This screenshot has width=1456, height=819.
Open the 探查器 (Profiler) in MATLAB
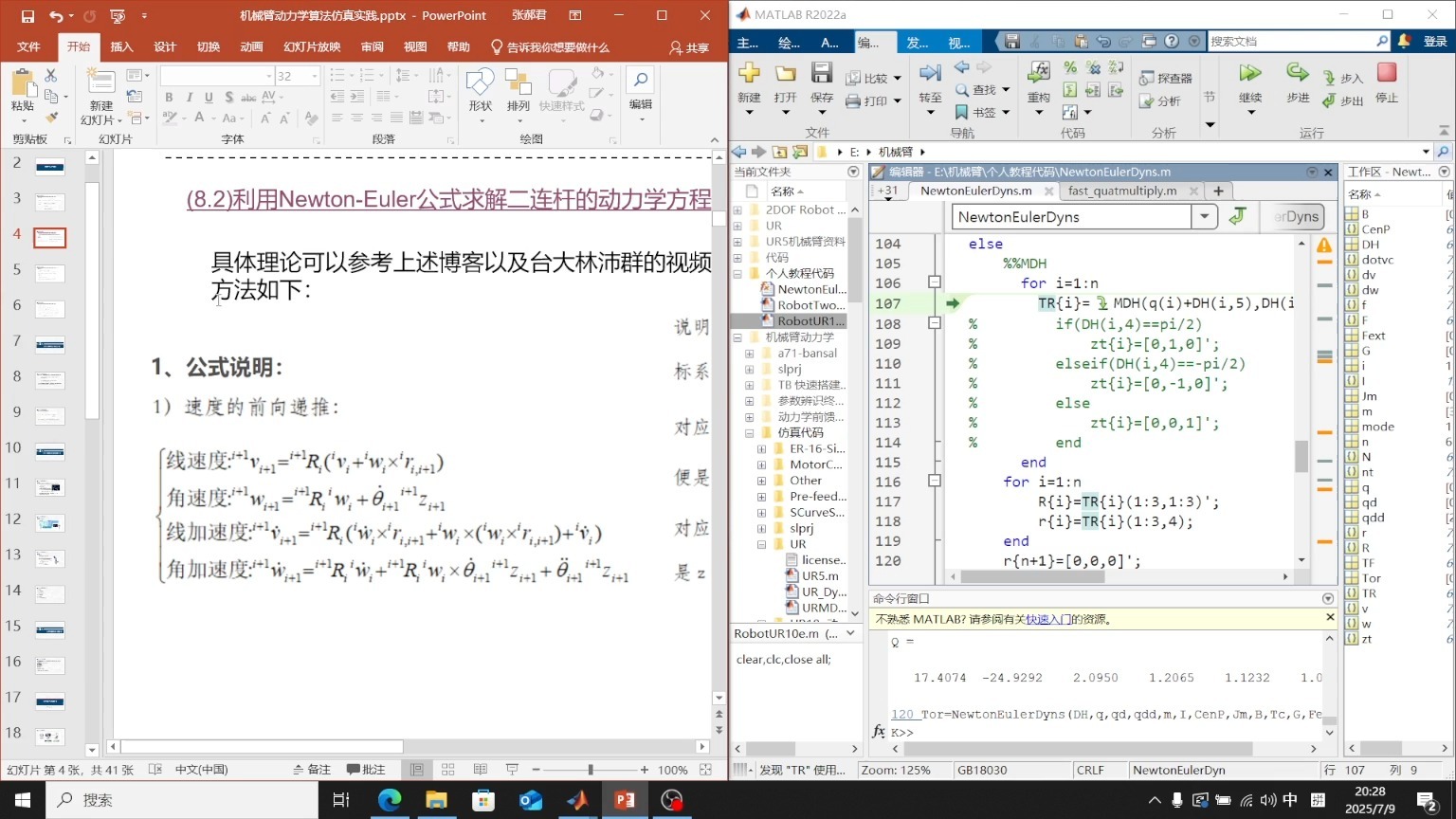click(x=1165, y=78)
